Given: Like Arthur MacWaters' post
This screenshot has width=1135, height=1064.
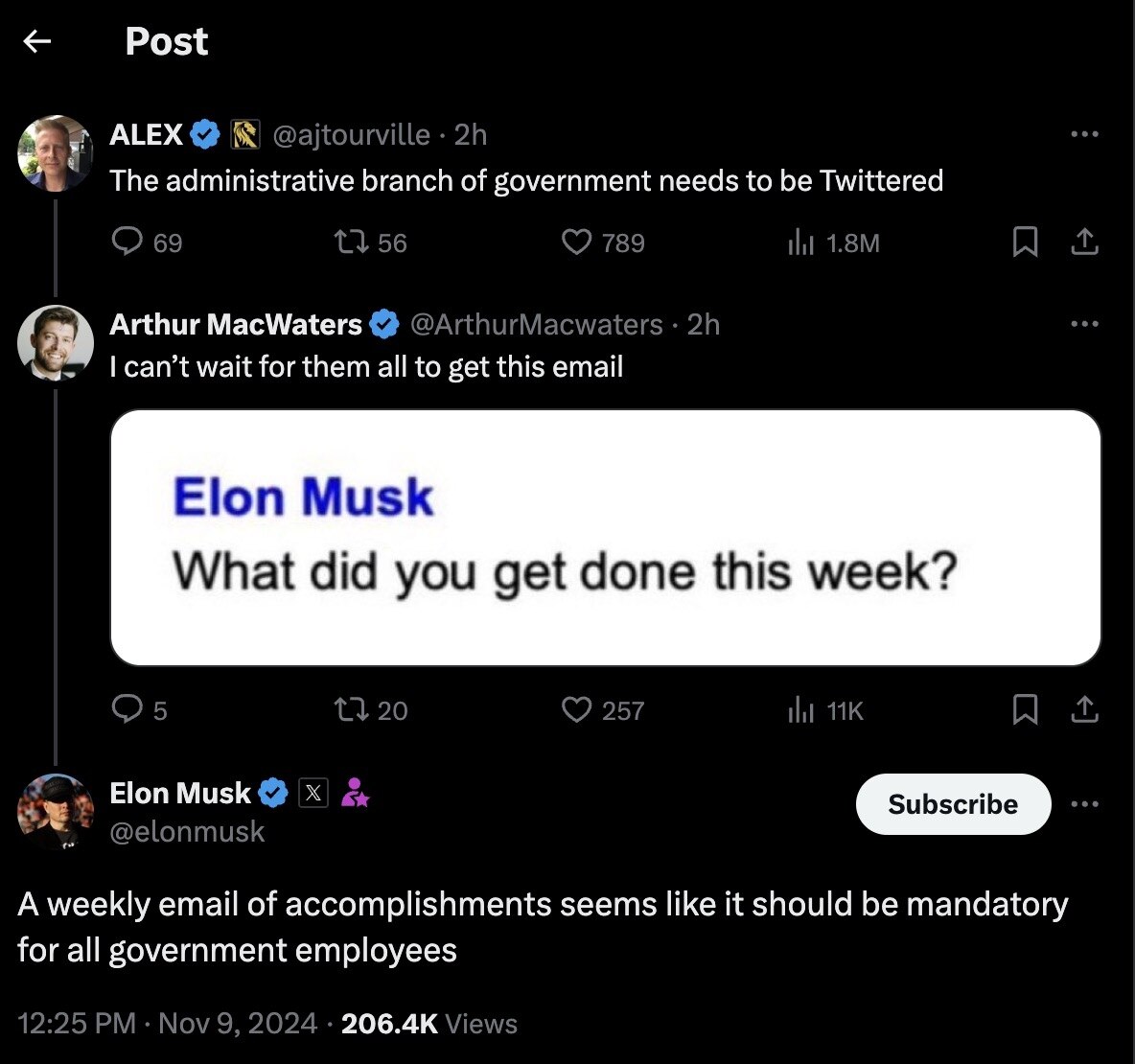Looking at the screenshot, I should click(x=576, y=710).
